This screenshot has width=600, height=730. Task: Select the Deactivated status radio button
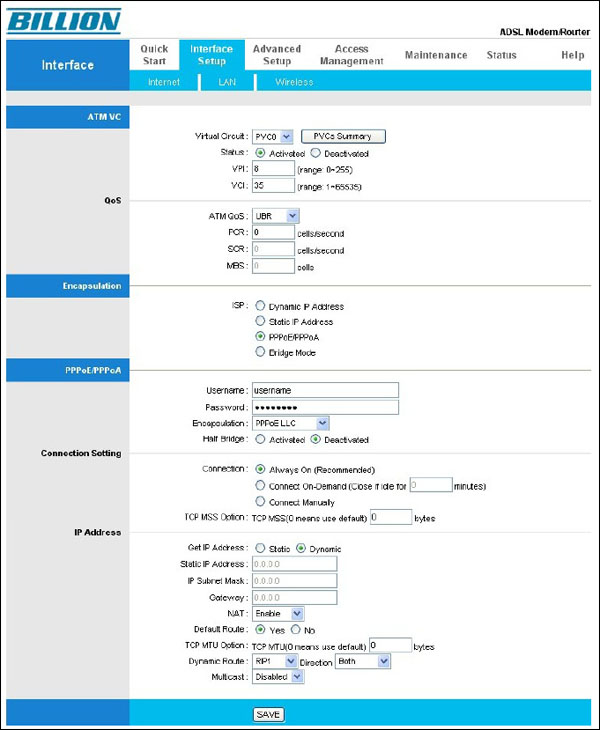tap(316, 153)
